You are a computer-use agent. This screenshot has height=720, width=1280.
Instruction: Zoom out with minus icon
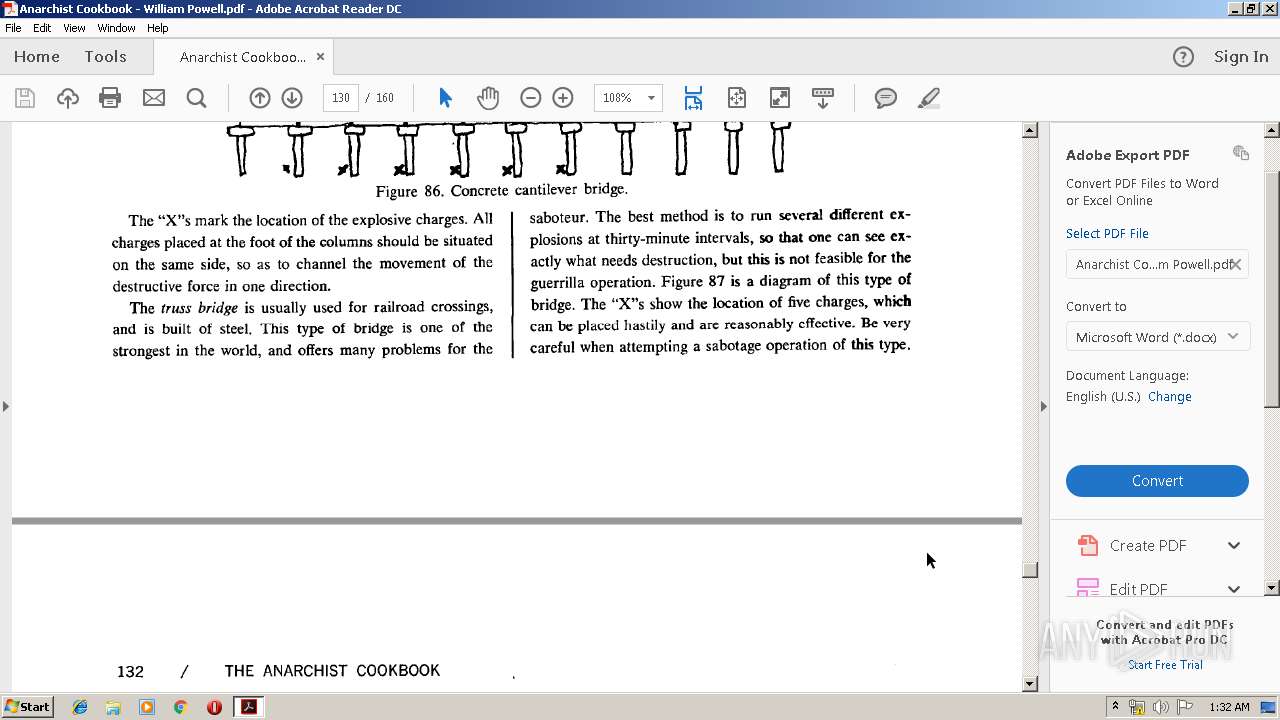point(531,98)
